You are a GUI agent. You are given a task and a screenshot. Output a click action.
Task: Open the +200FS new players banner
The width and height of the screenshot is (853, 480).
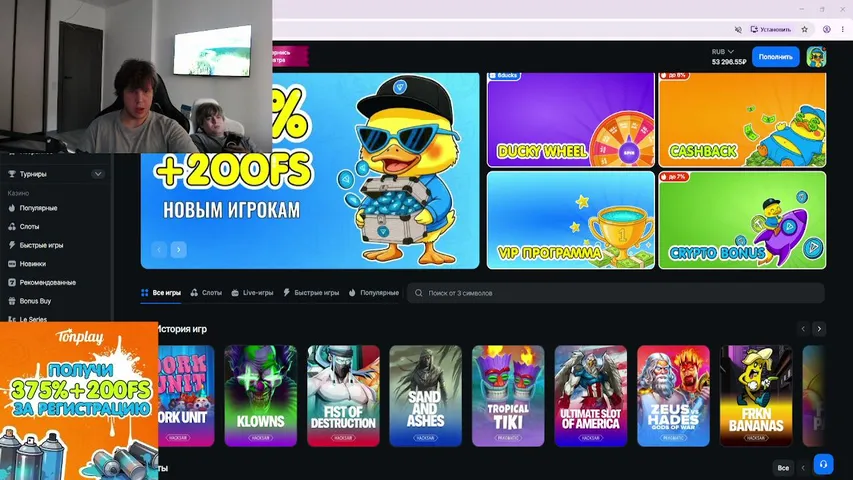pos(310,171)
